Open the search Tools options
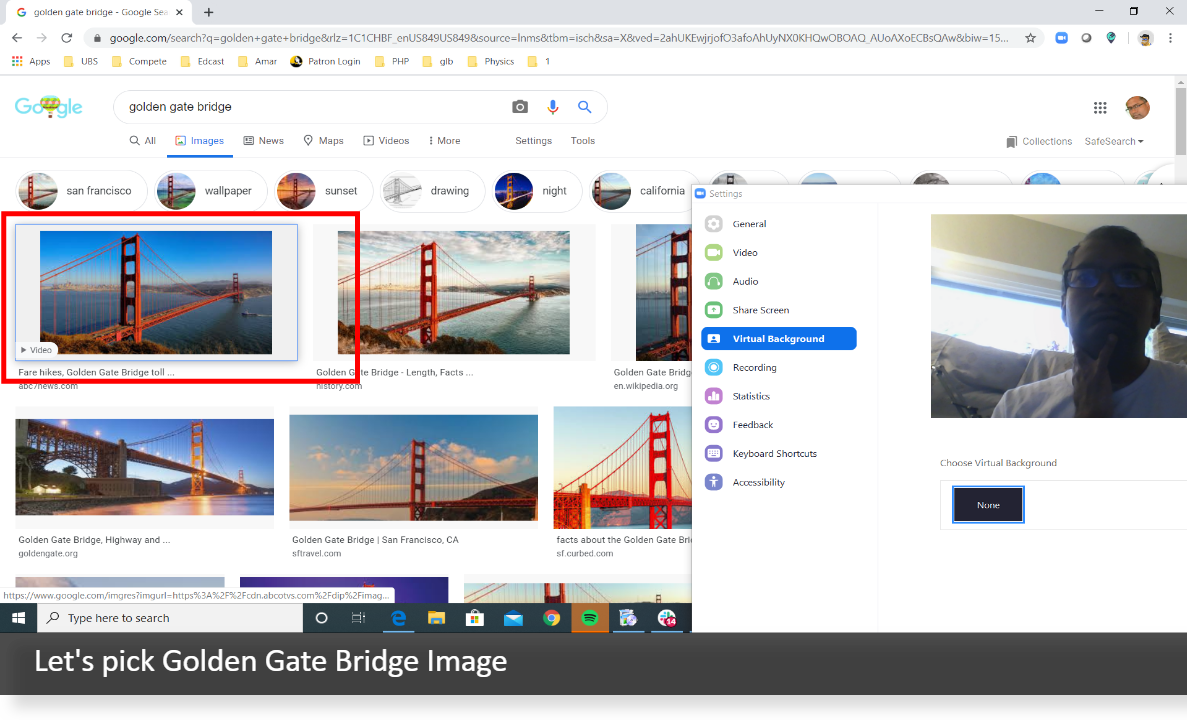This screenshot has height=720, width=1187. click(583, 140)
